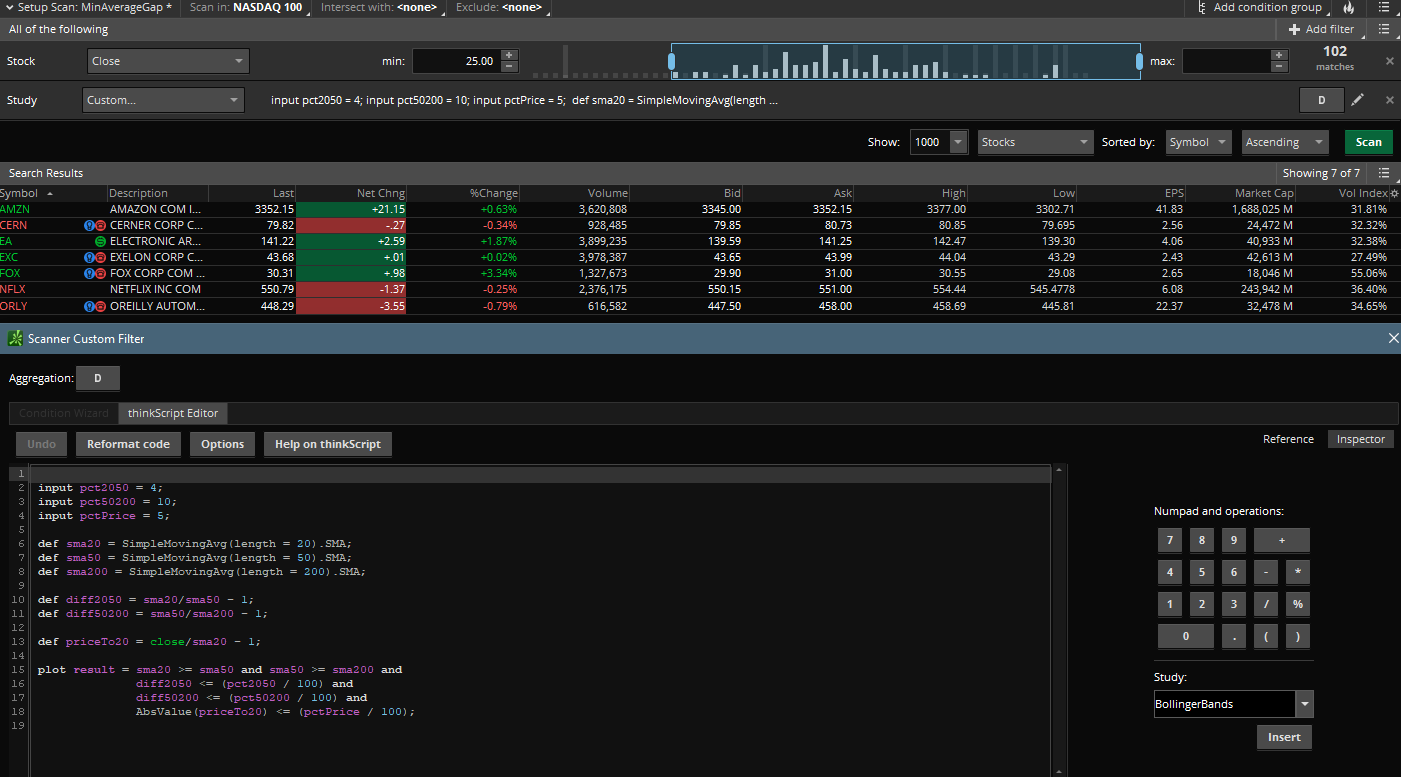The image size is (1401, 777).
Task: Edit the custom study with the pencil icon
Action: point(1357,100)
